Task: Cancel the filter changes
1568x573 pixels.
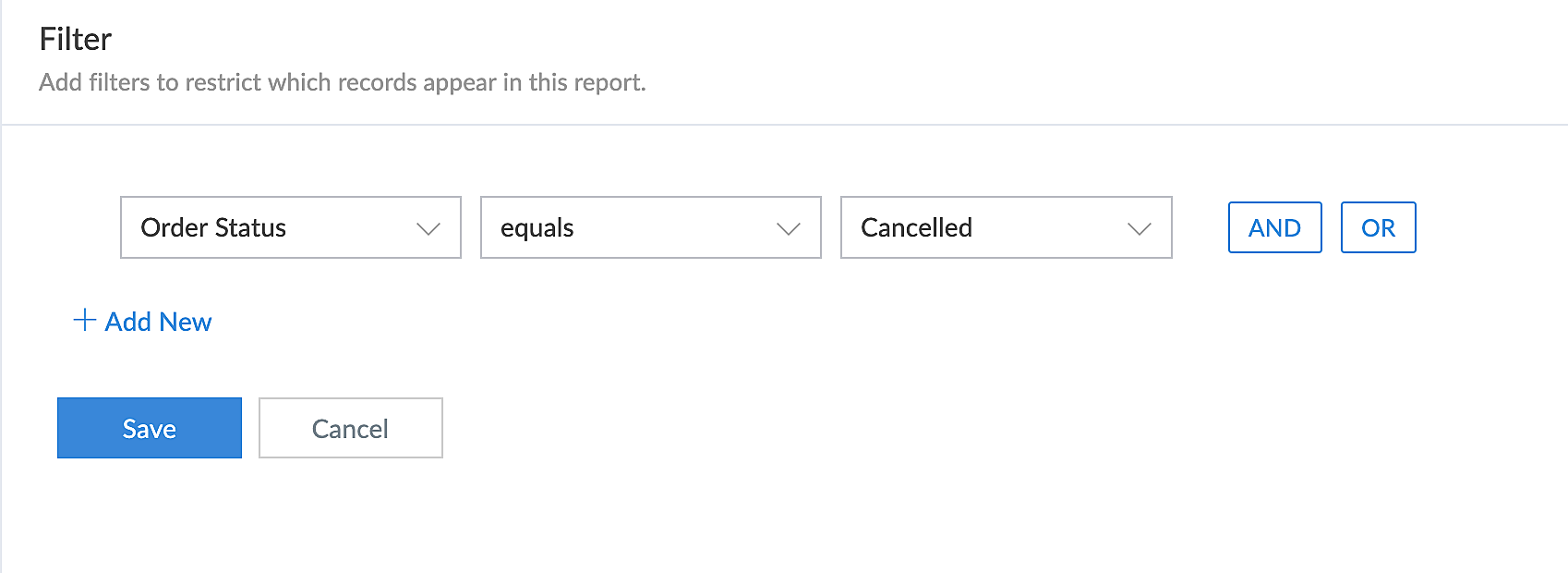Action: (350, 428)
